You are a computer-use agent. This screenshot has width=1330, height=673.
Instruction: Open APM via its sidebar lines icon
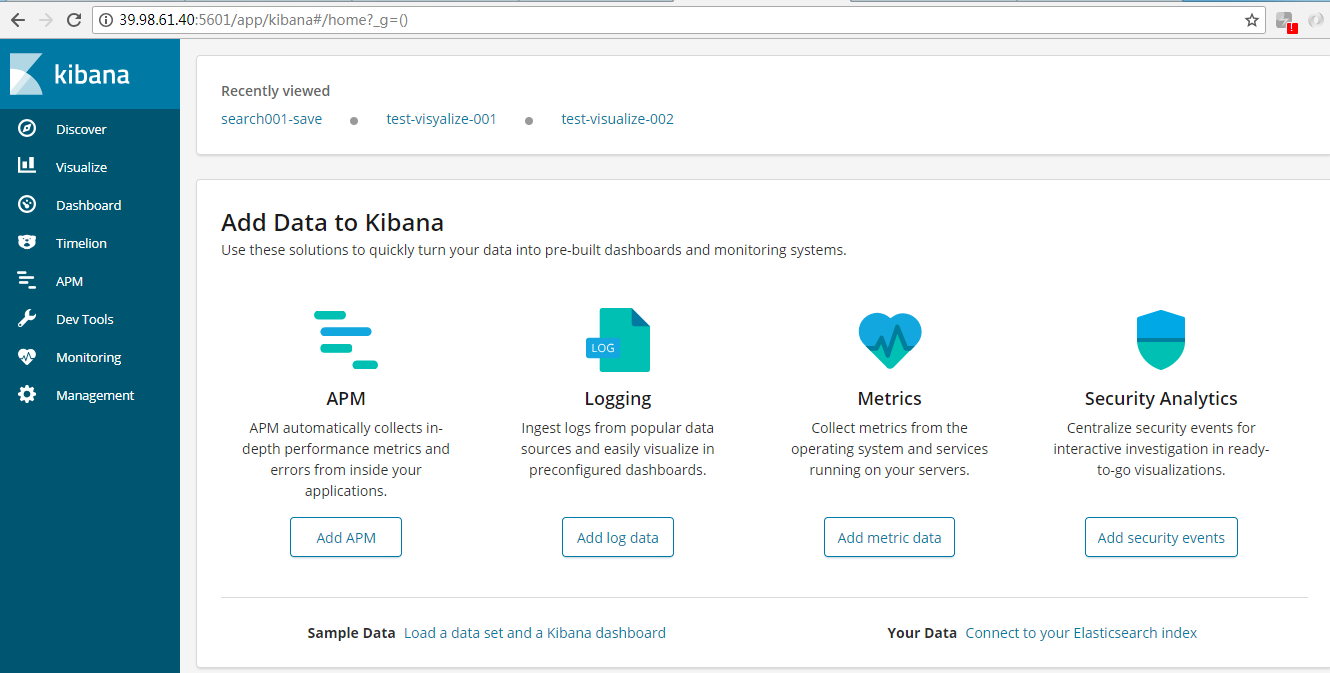27,281
